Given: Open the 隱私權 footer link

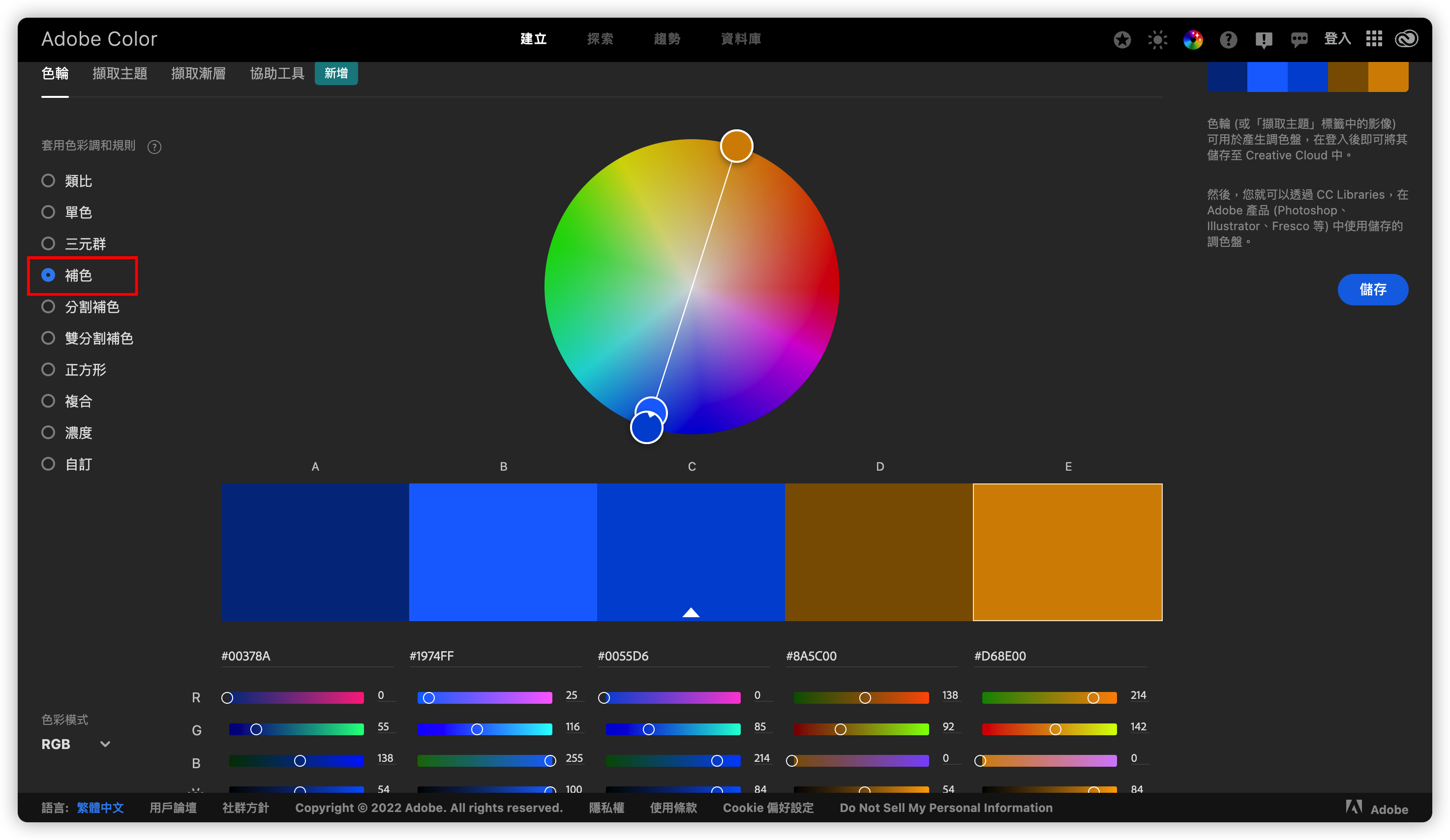Looking at the screenshot, I should point(606,808).
